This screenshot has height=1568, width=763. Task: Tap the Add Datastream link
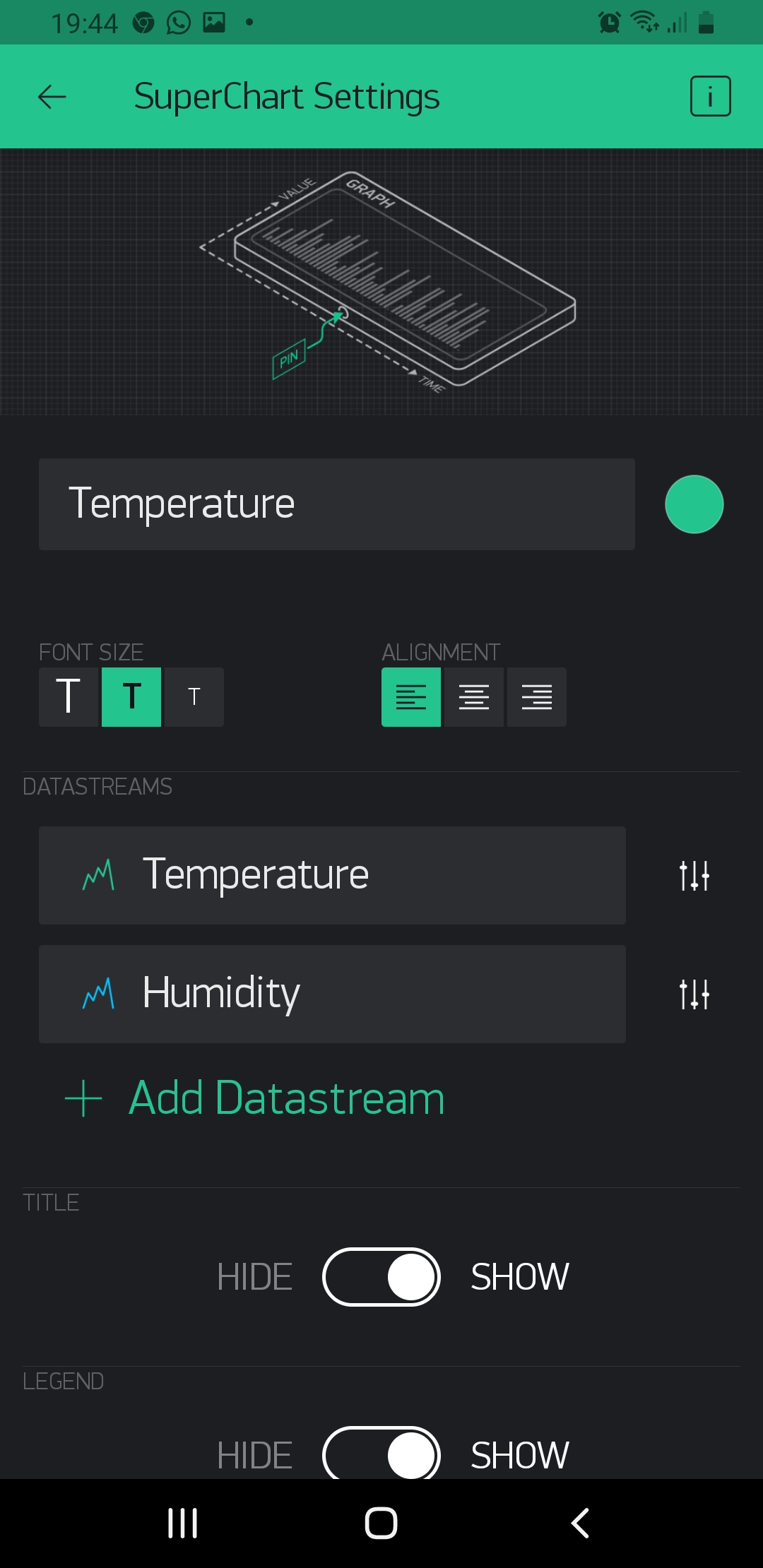click(x=287, y=1098)
